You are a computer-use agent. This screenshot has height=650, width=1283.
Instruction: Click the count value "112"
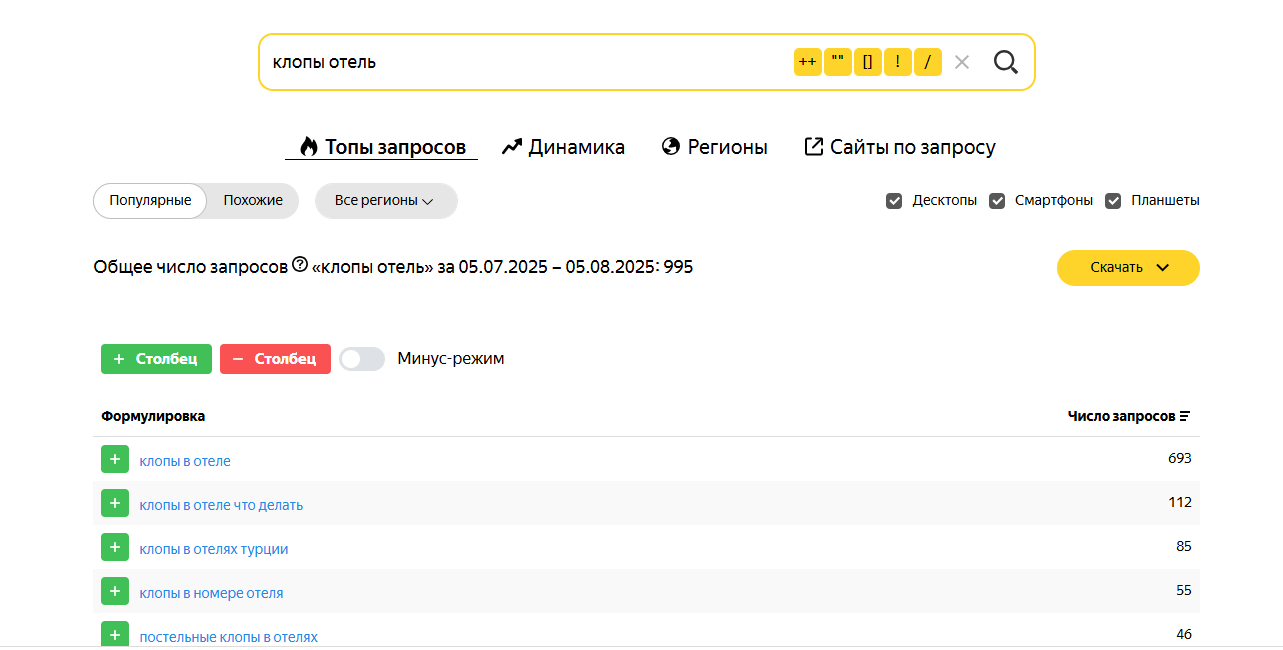click(1180, 502)
